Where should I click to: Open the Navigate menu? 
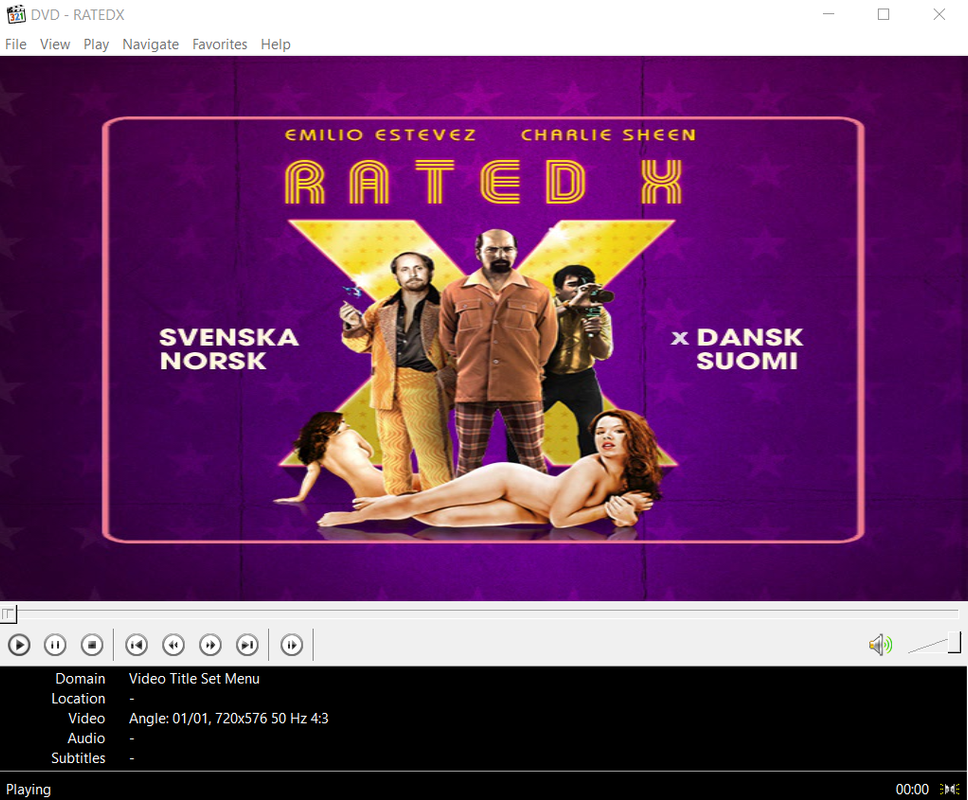(151, 44)
